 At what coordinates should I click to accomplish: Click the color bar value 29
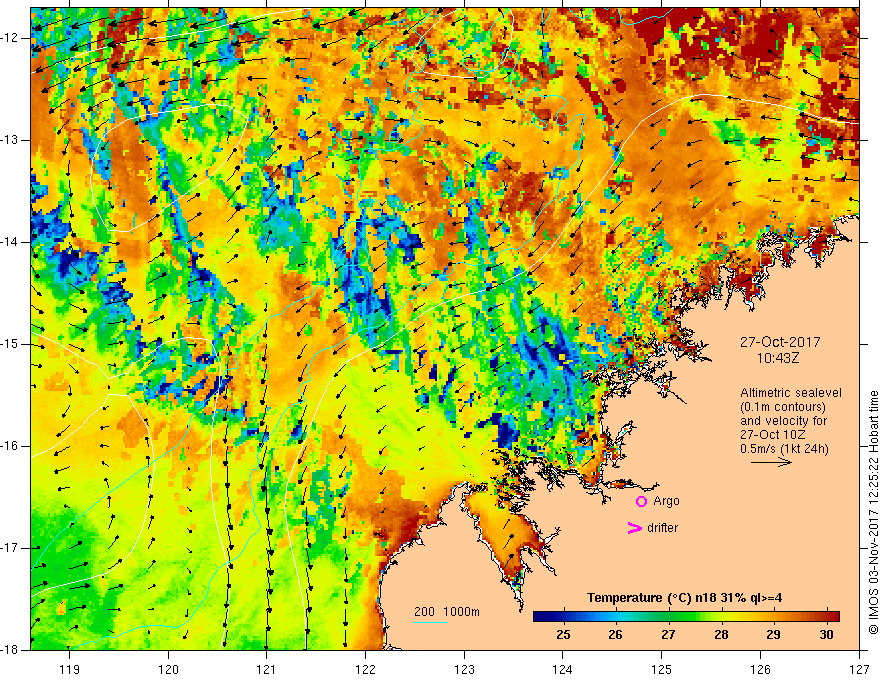[773, 634]
